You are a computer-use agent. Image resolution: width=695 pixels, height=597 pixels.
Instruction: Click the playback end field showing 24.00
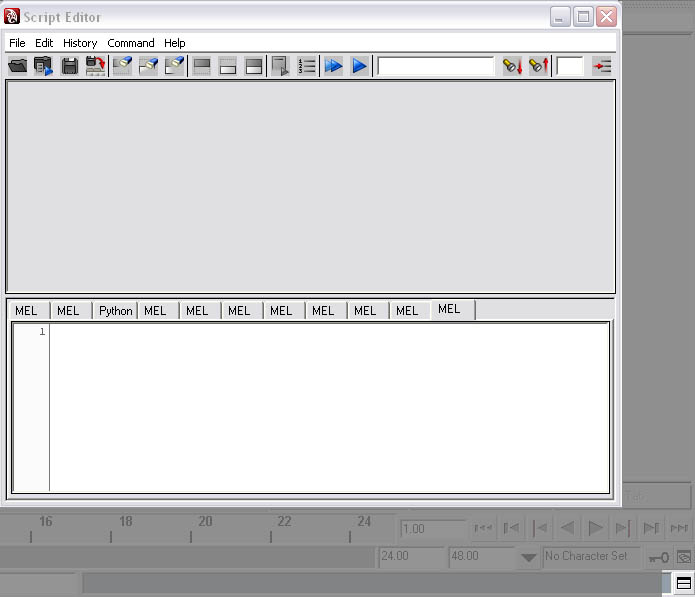coord(411,556)
